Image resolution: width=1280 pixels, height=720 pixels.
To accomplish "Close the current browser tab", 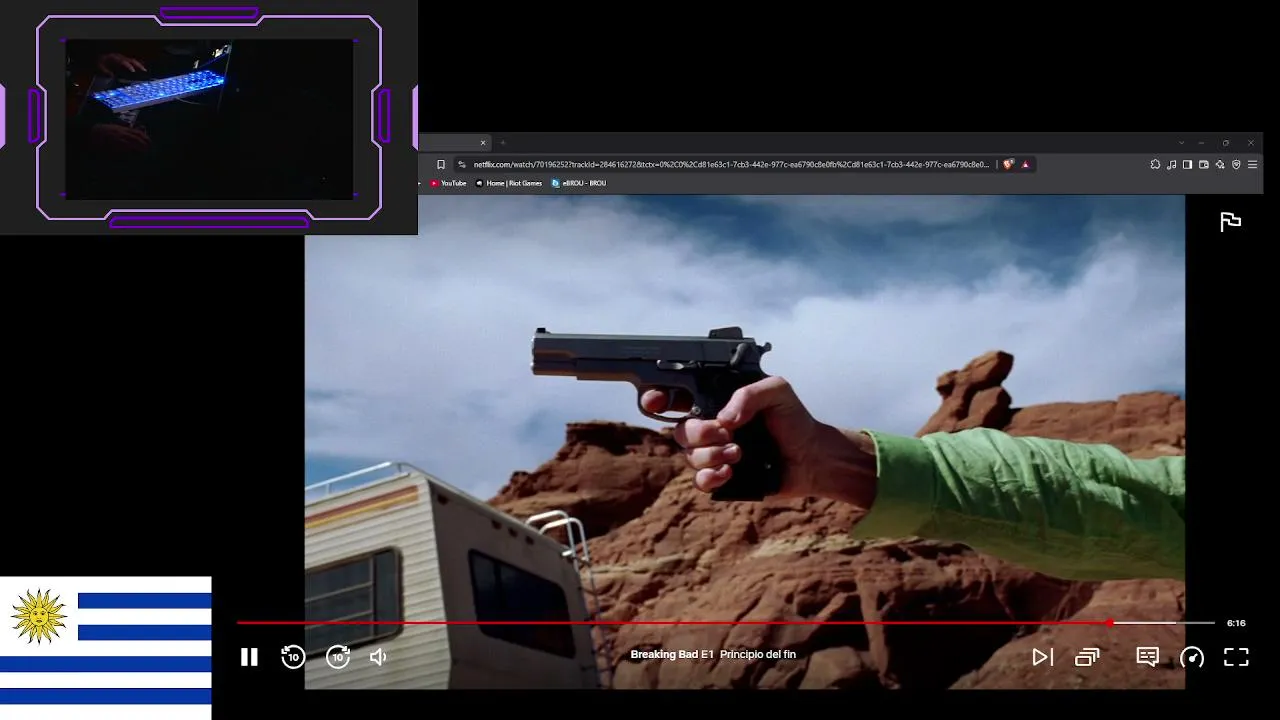I will 483,143.
